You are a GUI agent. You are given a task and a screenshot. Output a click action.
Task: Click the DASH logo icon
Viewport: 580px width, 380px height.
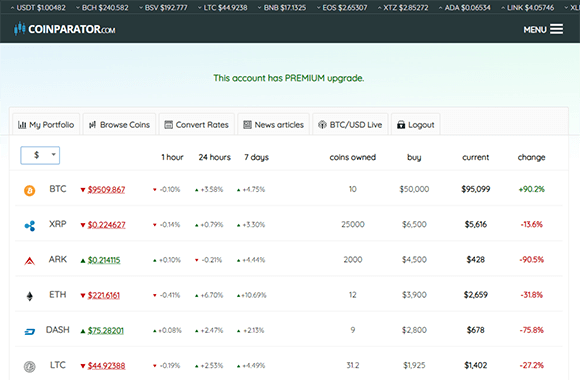[x=30, y=332]
